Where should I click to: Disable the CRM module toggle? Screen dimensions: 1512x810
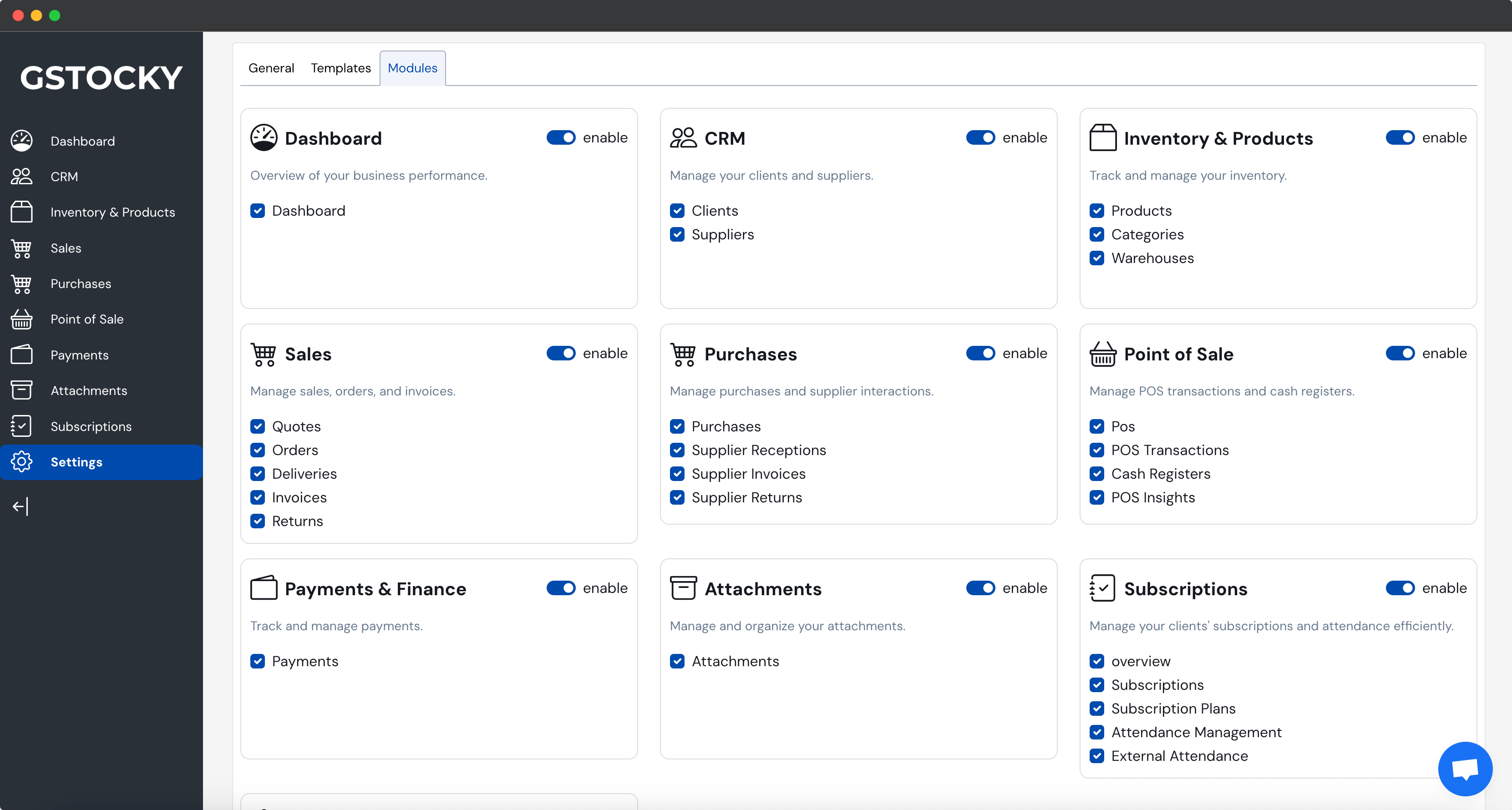click(980, 137)
